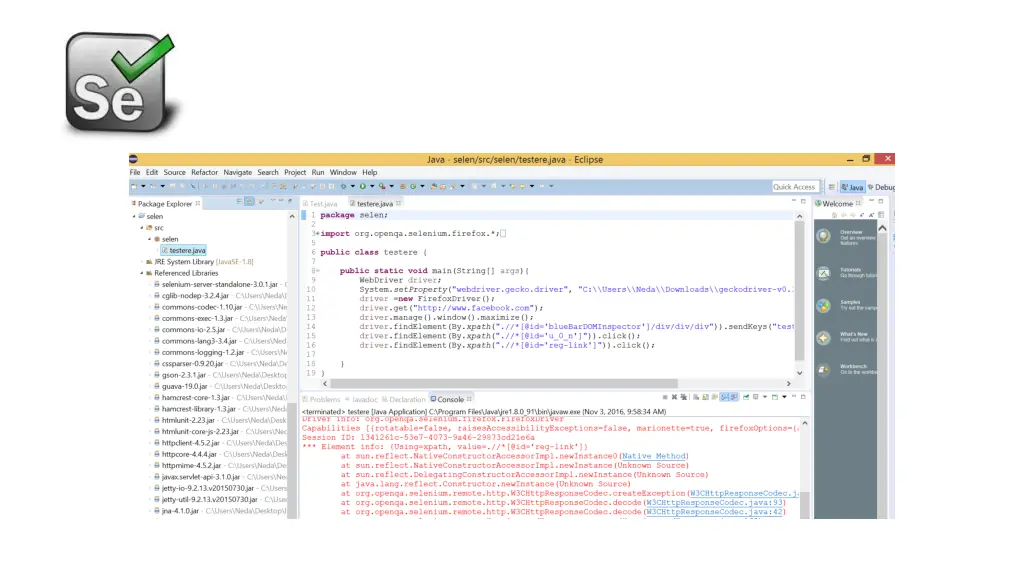Click Samples icon in Welcome panel
The image size is (1024, 576).
pyautogui.click(x=824, y=306)
